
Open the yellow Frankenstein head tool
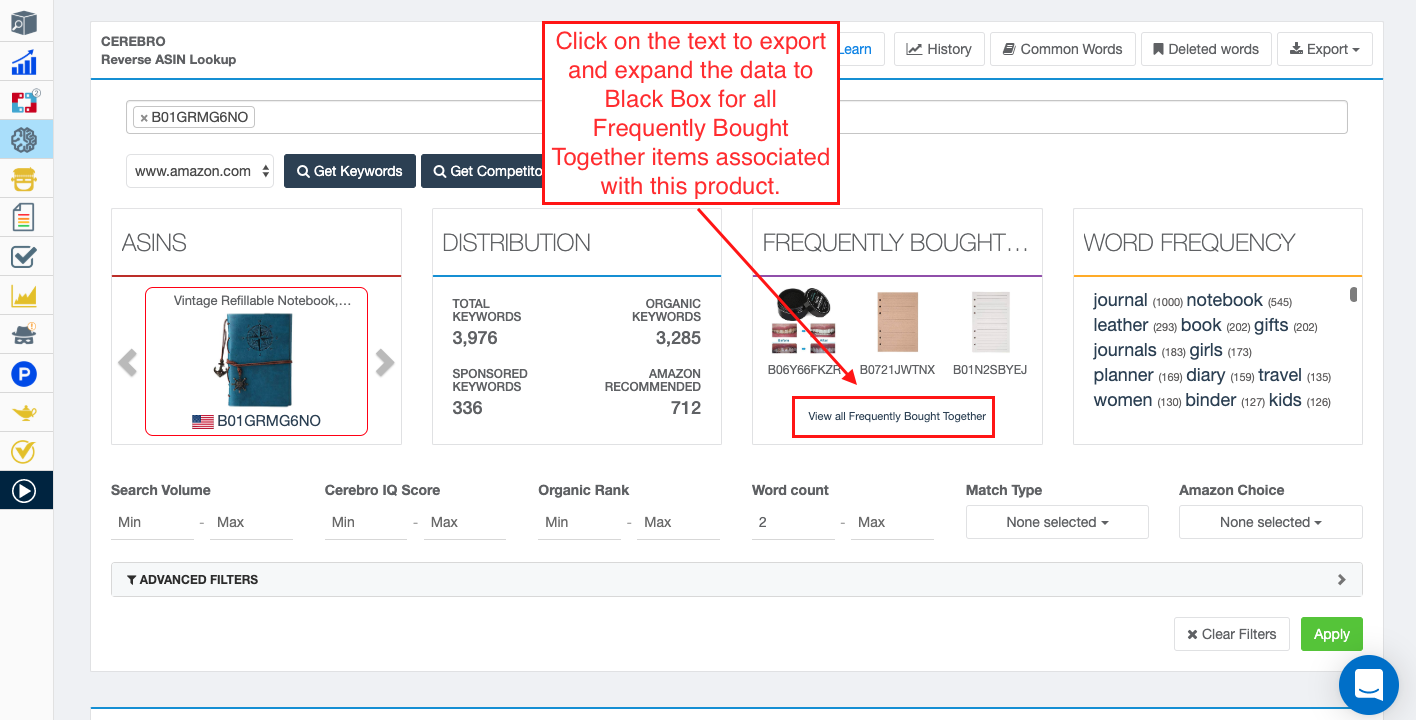pos(24,179)
